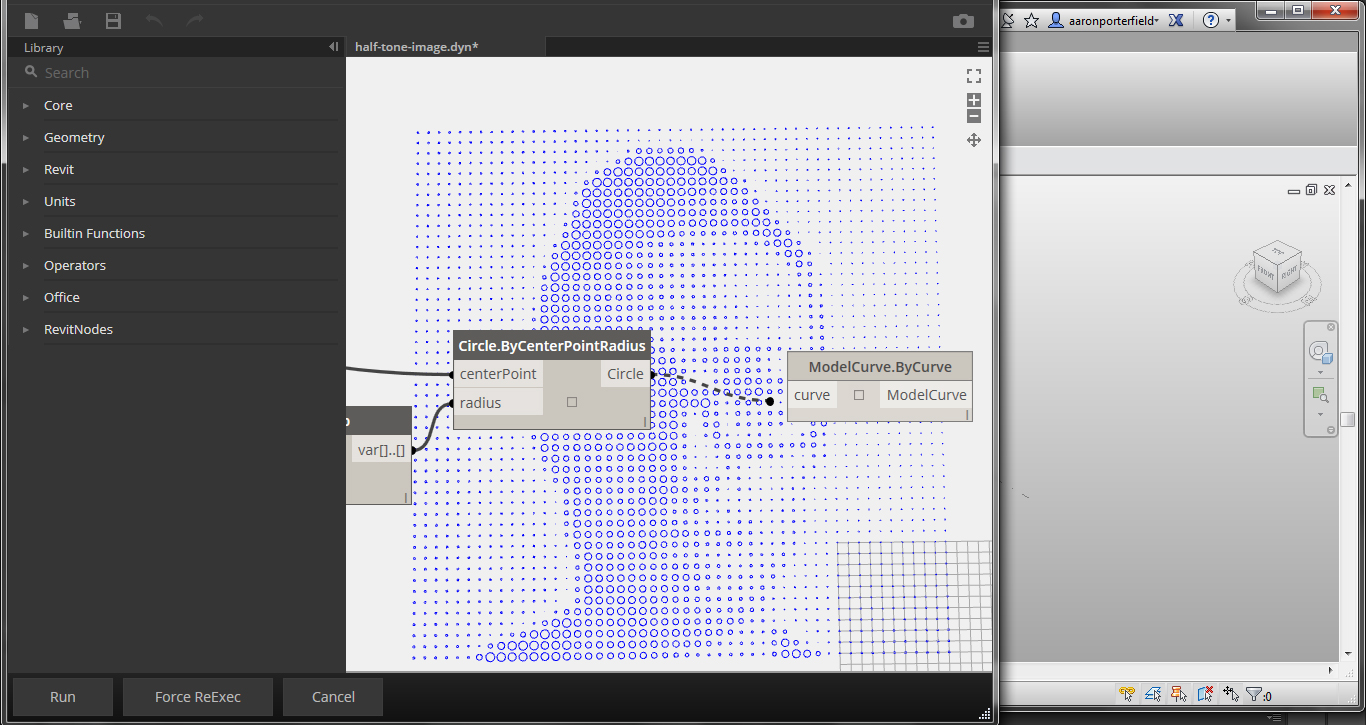Click the Run button
This screenshot has height=725, width=1366.
(62, 697)
